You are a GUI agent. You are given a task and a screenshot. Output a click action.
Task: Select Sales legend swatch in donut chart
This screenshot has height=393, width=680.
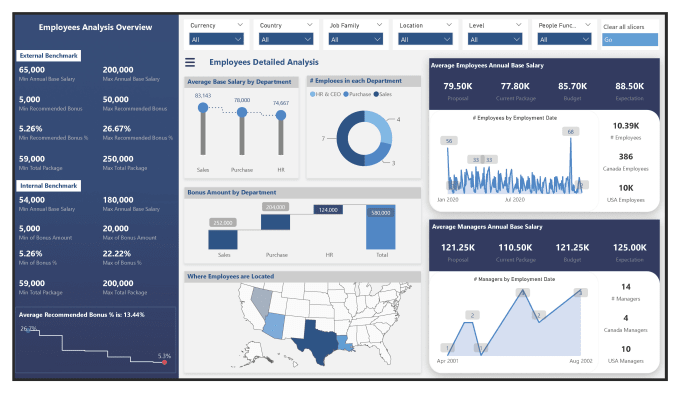click(x=376, y=94)
